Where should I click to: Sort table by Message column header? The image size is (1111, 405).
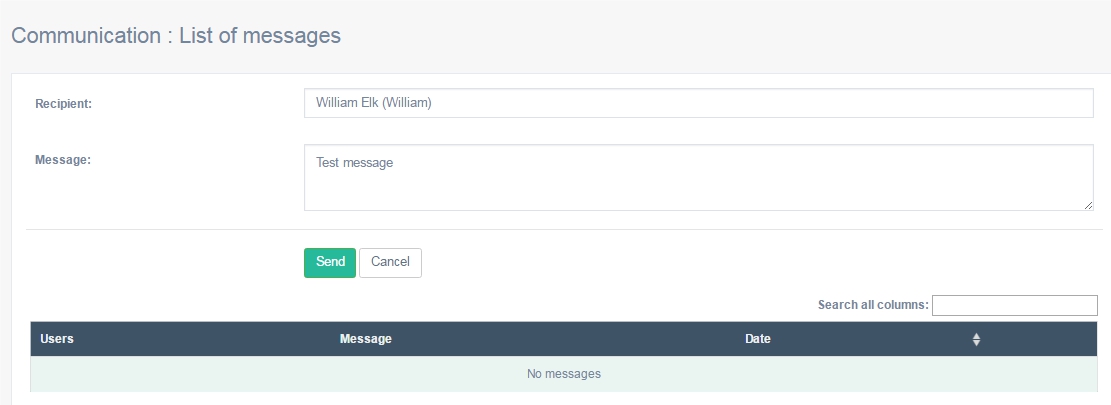tap(366, 339)
